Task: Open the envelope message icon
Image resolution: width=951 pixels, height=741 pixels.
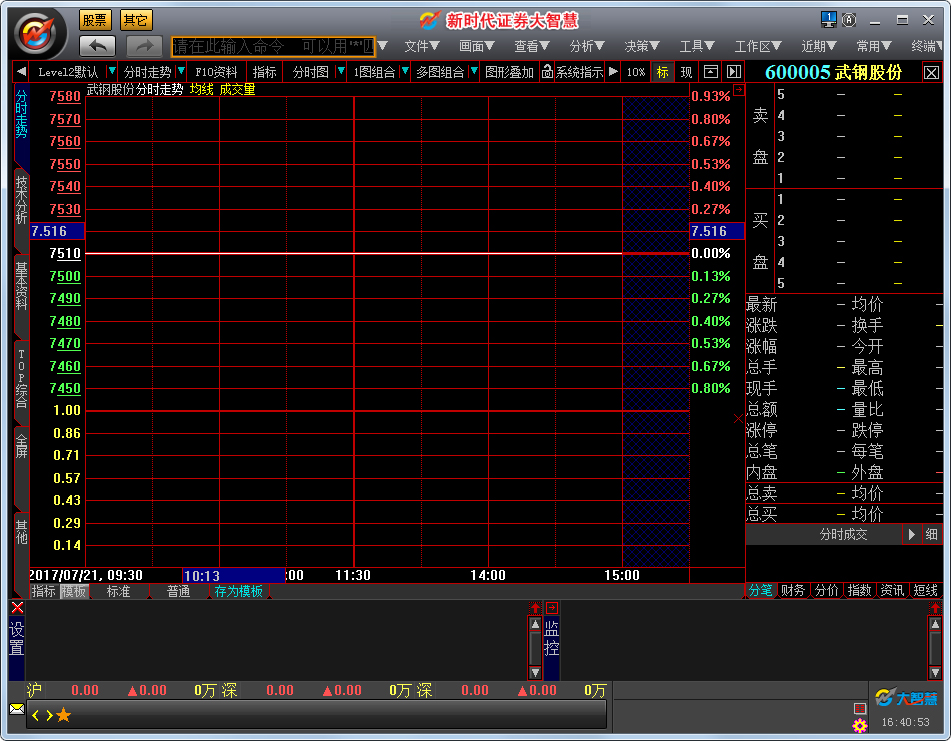Action: 17,709
